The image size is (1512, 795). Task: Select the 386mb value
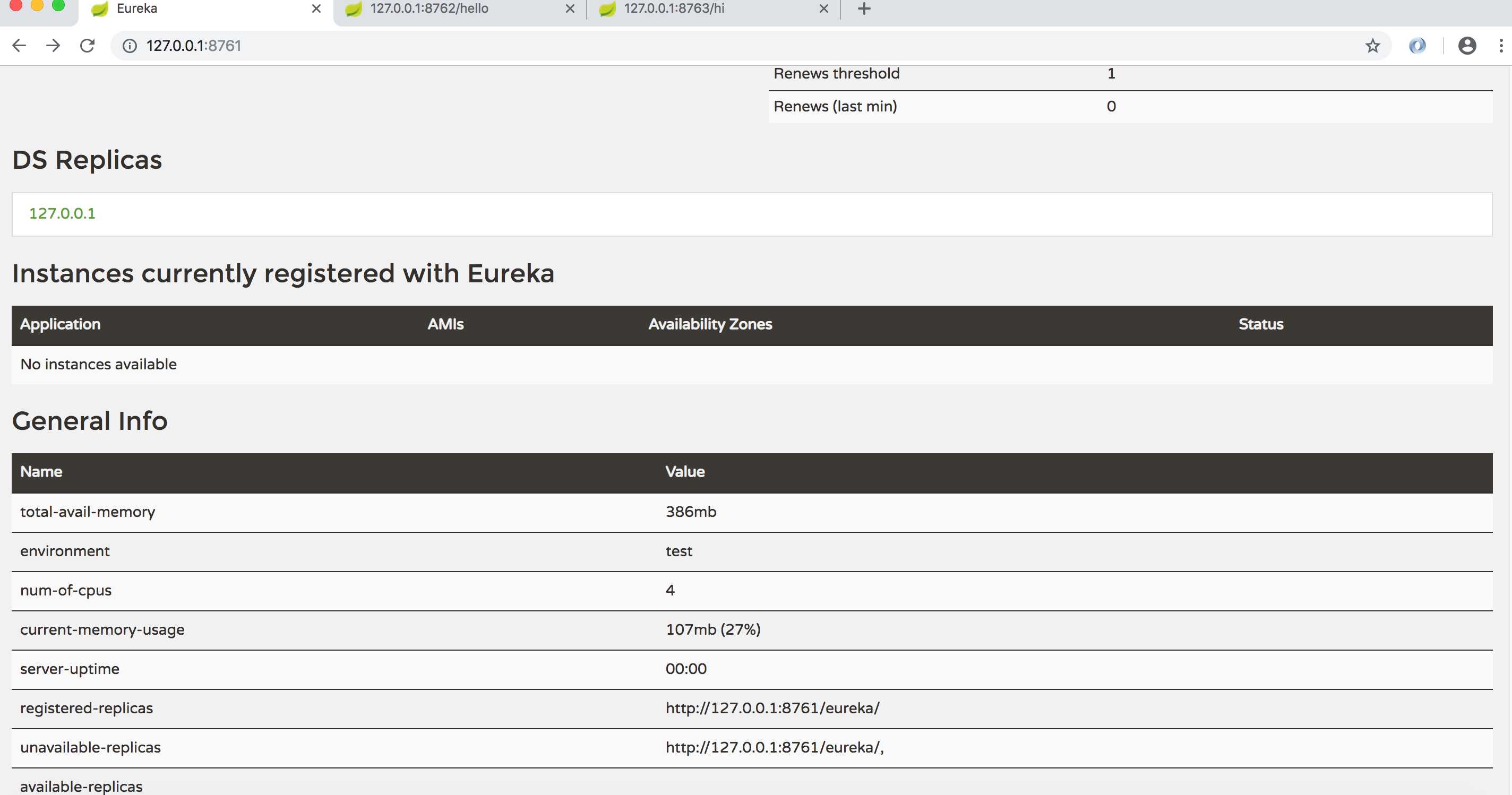pos(691,512)
